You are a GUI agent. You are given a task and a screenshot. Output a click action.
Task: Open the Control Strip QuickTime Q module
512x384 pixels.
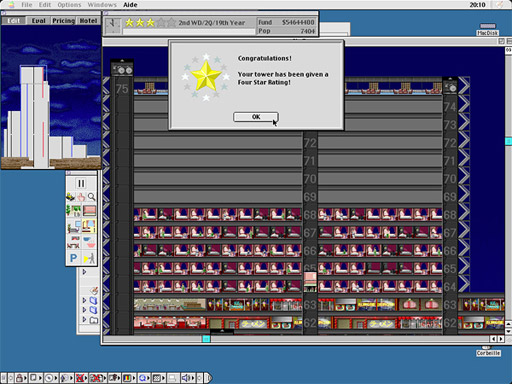click(144, 378)
